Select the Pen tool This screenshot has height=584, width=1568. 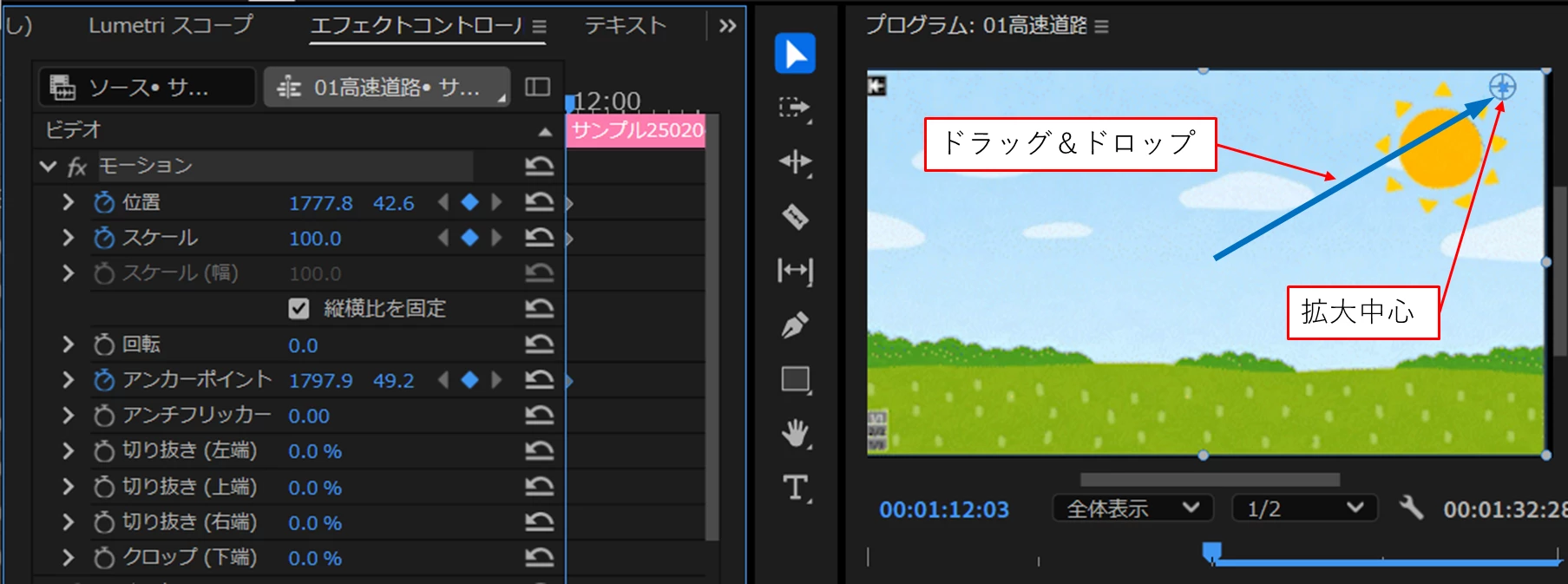coord(795,325)
